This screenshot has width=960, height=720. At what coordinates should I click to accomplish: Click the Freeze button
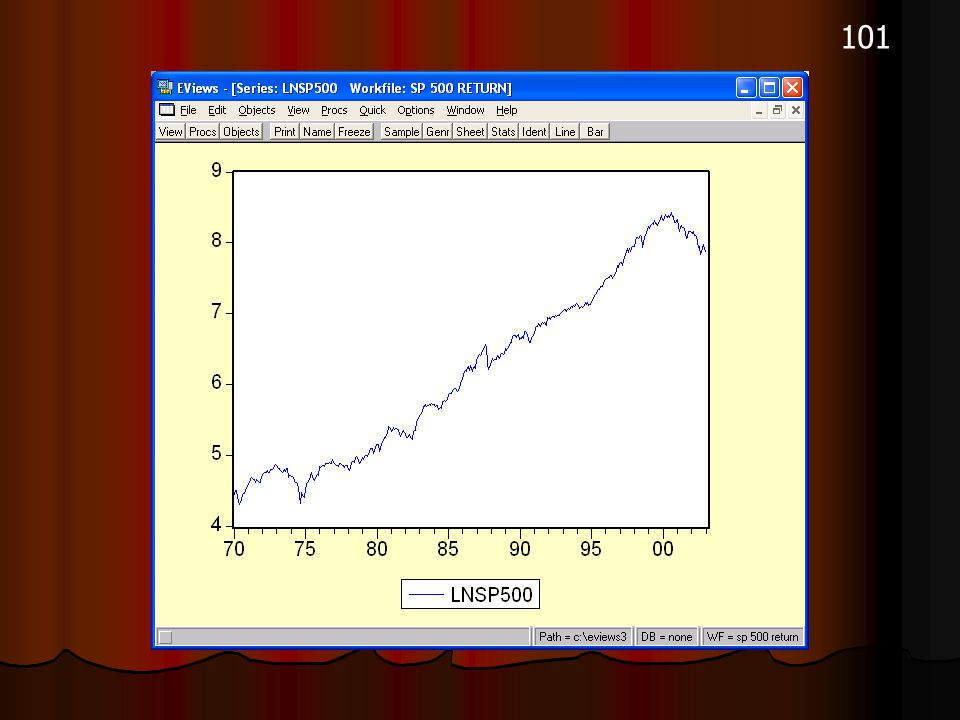[x=354, y=132]
